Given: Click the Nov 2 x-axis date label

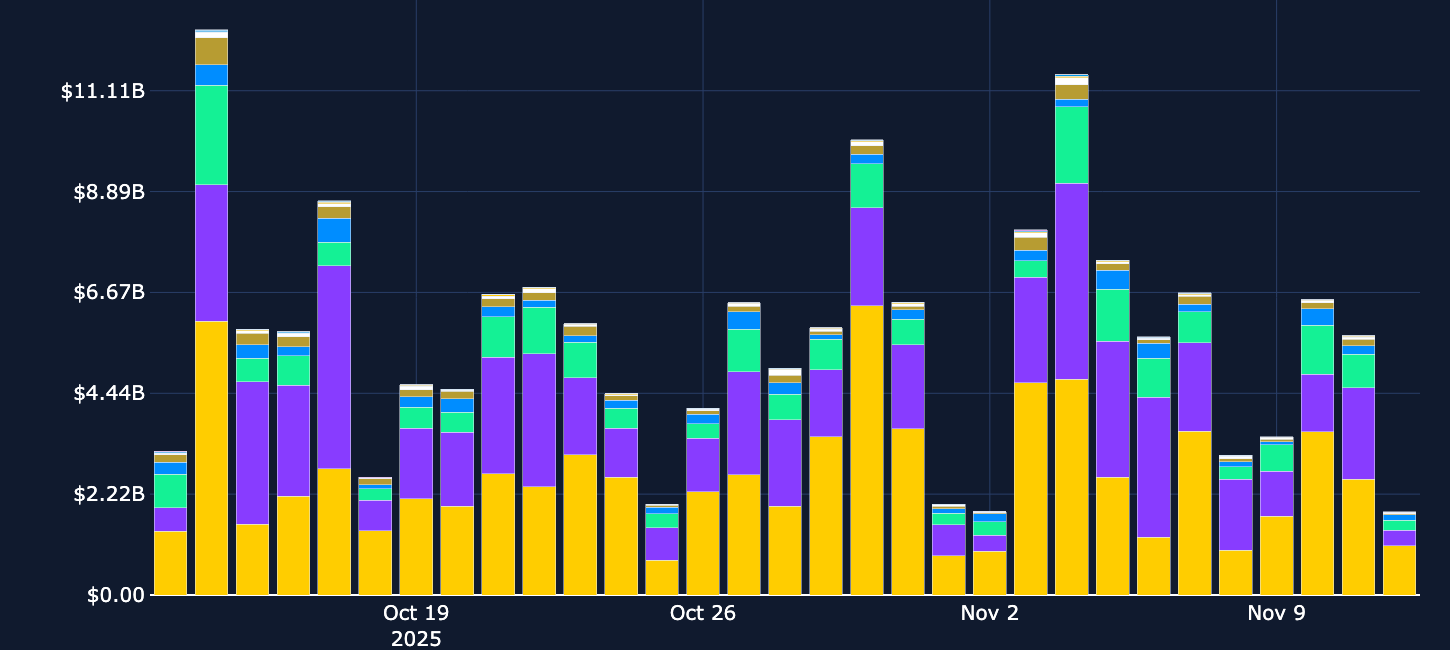Looking at the screenshot, I should (990, 613).
